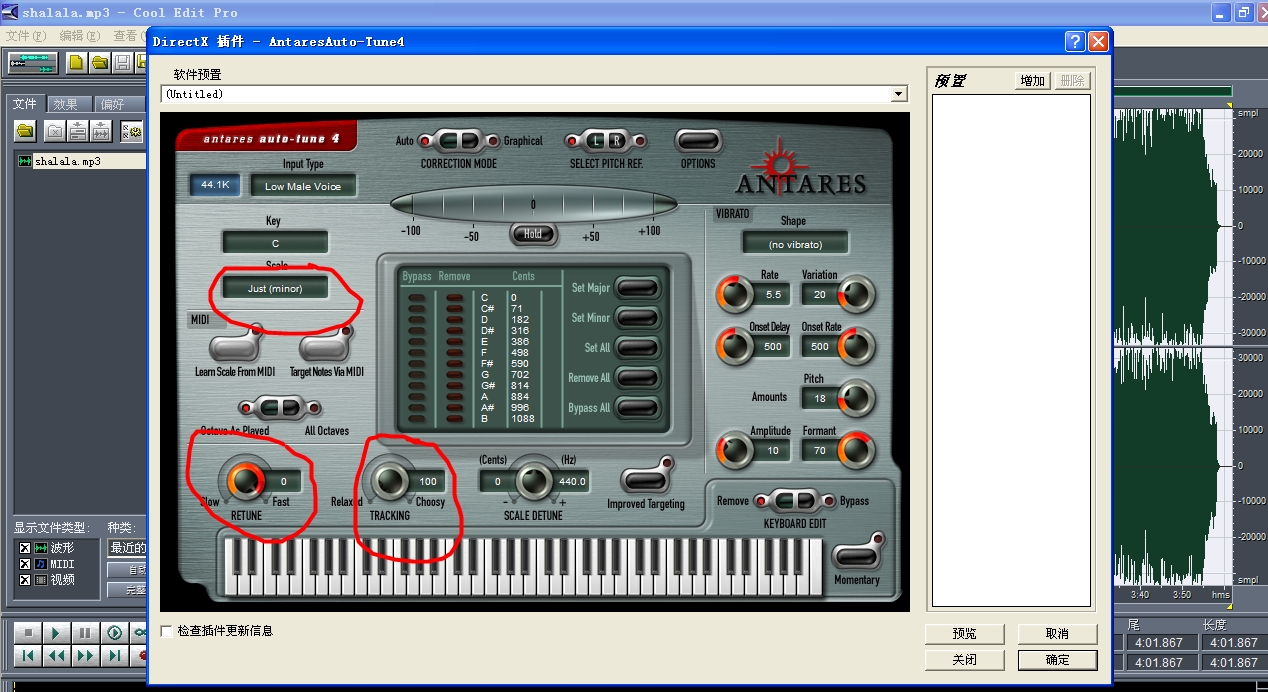Toggle Improved Targeting switch
The image size is (1268, 692).
pos(646,480)
